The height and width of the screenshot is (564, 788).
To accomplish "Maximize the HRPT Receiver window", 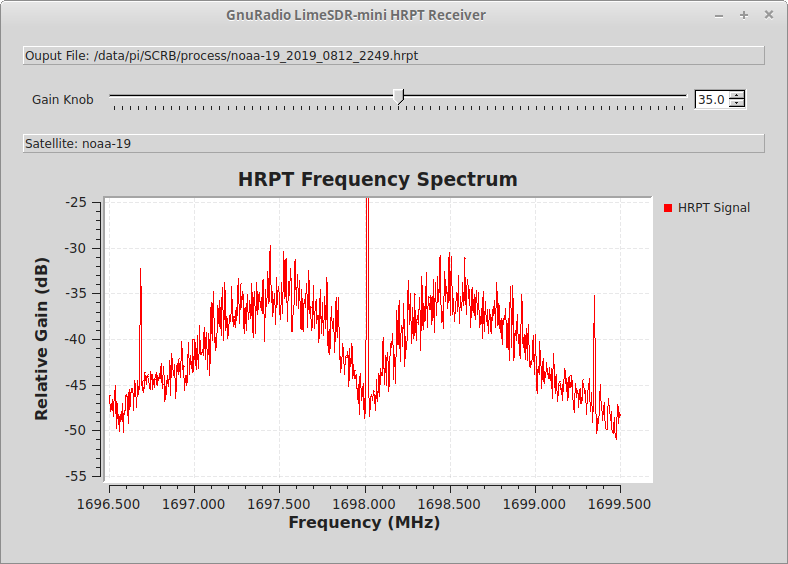I will 743,15.
